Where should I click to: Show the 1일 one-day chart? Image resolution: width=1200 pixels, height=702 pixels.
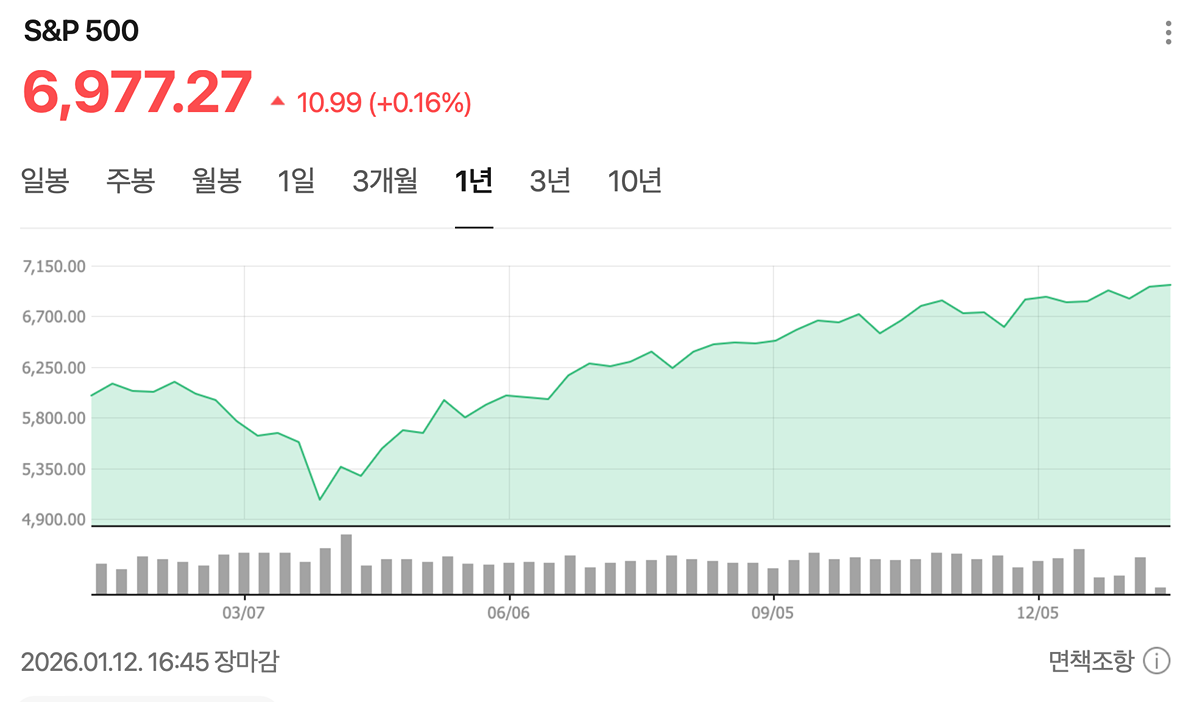point(296,182)
